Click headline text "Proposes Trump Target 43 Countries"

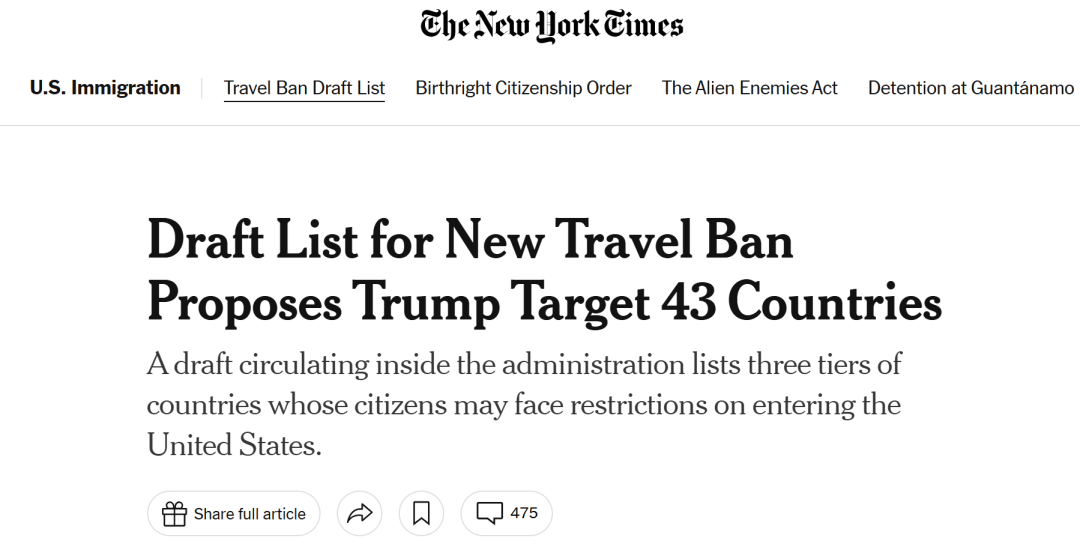(544, 302)
